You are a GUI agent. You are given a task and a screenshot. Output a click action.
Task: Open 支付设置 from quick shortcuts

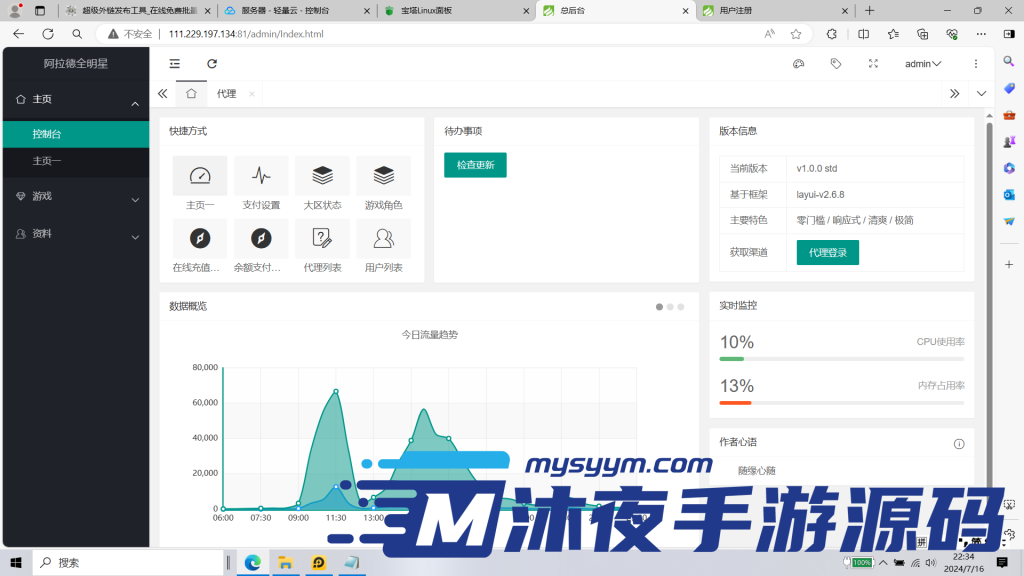coord(261,176)
